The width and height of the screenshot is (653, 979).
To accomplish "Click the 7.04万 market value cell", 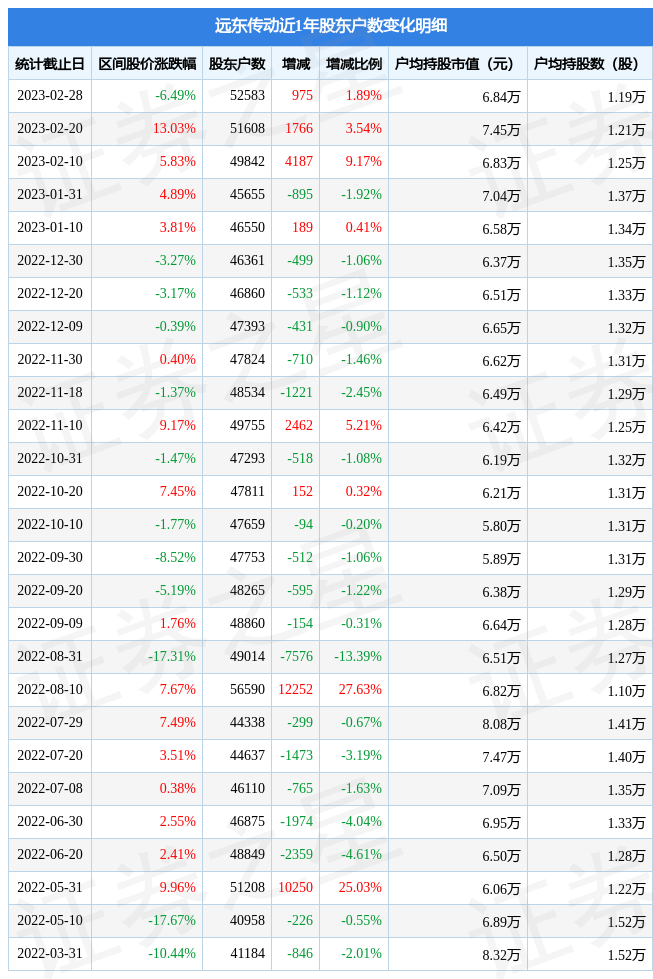I will pyautogui.click(x=501, y=196).
